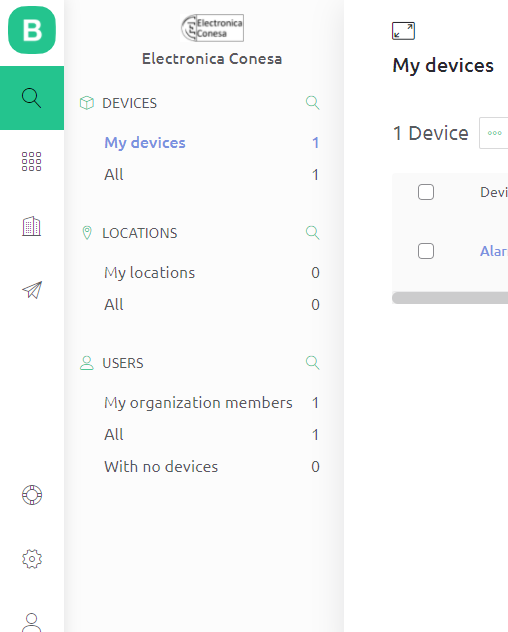Click the green Blynk B logo
508x632 pixels.
[32, 30]
